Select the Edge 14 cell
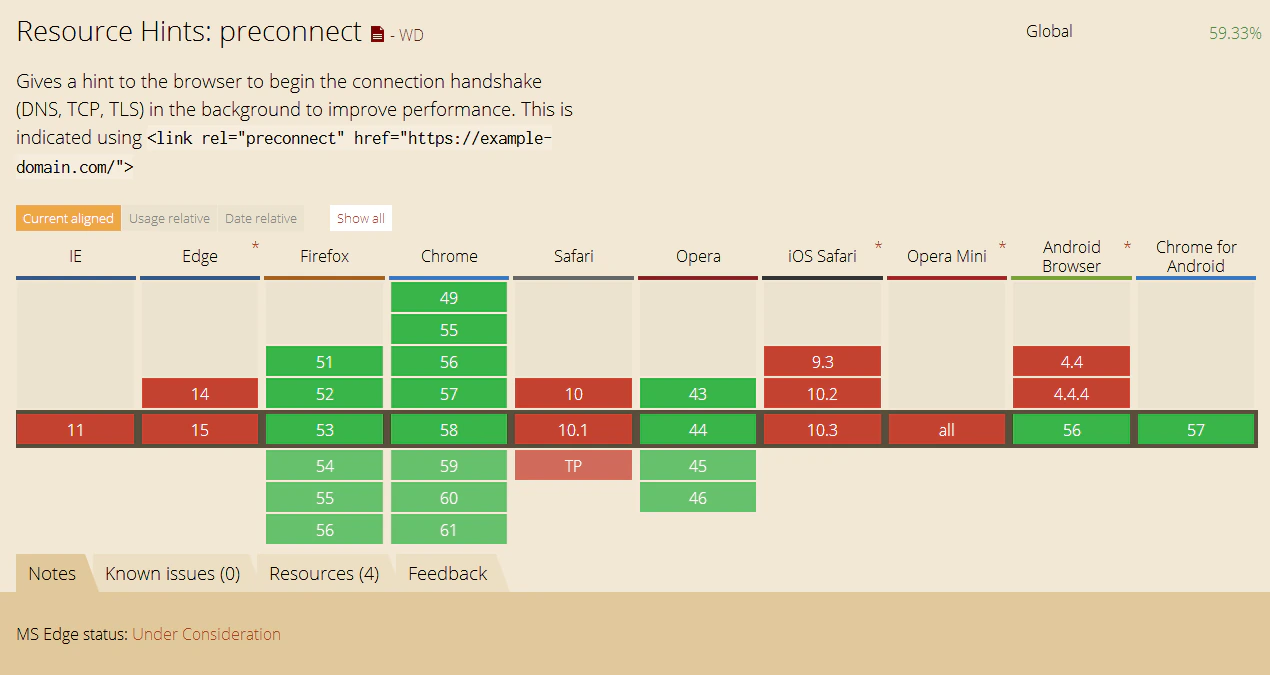Screen dimensions: 1270x675 200,394
